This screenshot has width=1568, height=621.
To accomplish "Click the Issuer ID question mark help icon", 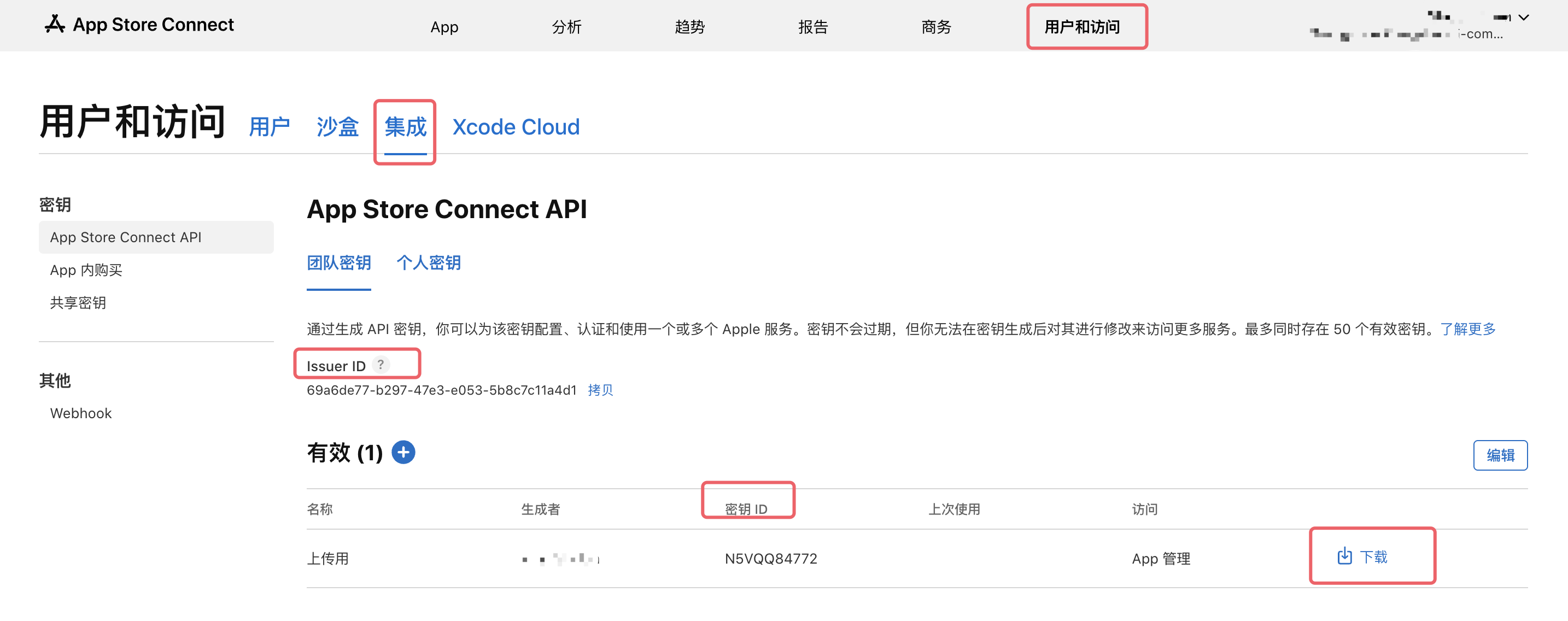I will click(x=381, y=365).
